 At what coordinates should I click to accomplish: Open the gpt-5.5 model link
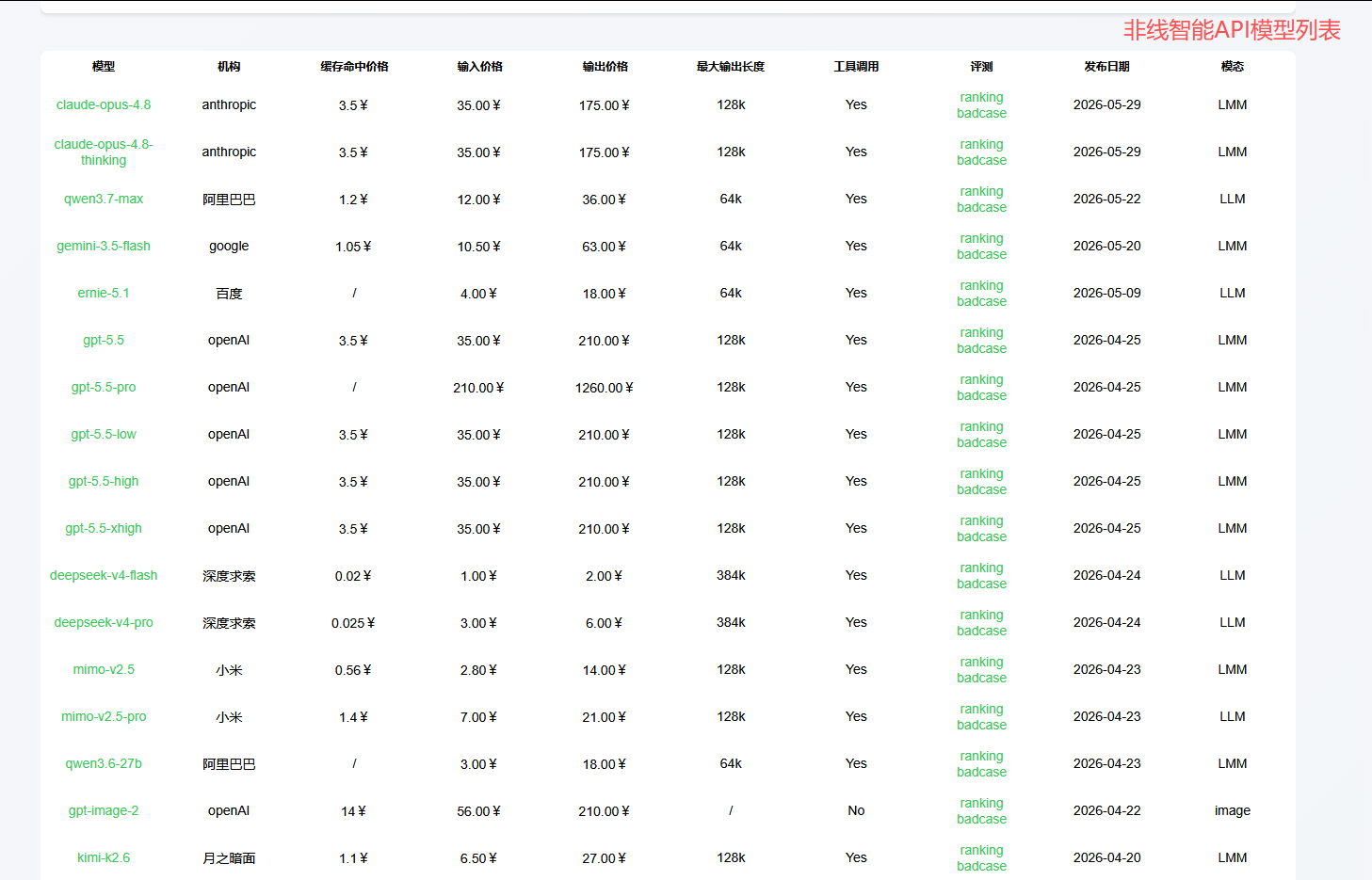(104, 340)
